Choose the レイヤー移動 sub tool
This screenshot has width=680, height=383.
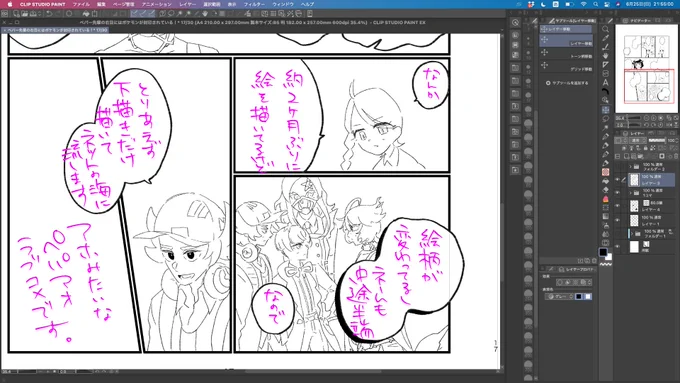pos(566,41)
